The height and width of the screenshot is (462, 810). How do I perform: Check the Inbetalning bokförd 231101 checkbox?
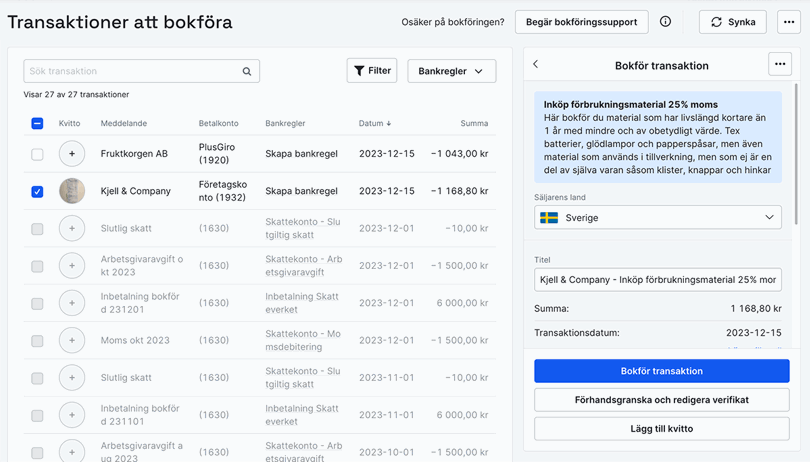click(37, 415)
